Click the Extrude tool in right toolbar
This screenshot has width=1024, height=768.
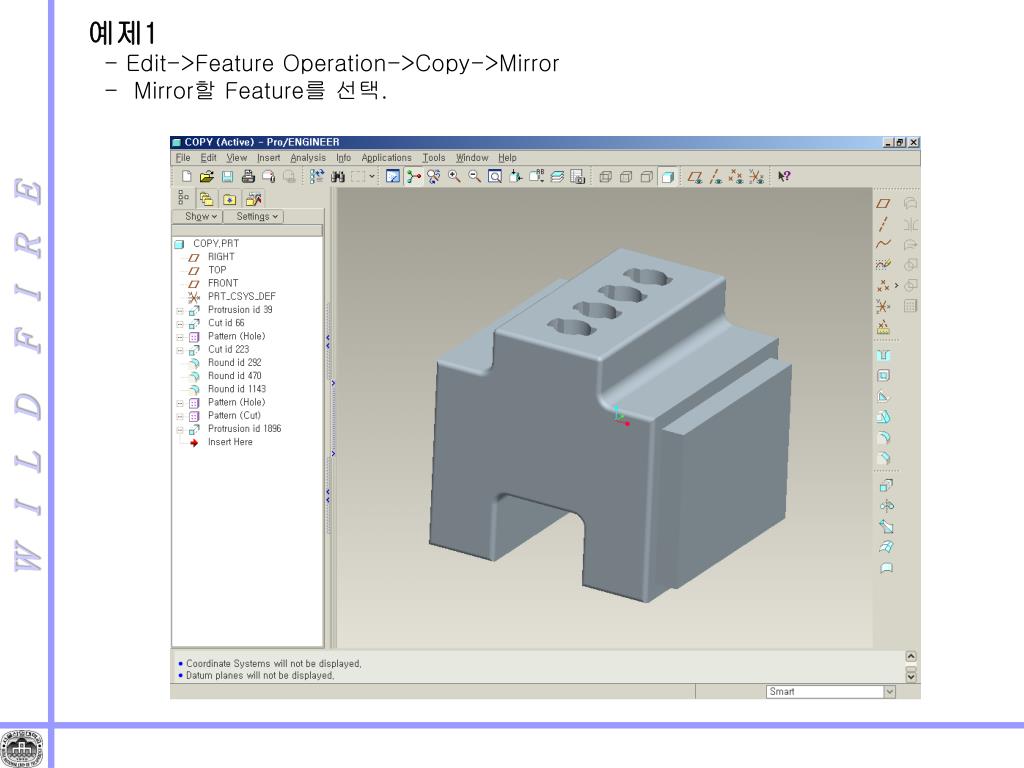(x=884, y=485)
